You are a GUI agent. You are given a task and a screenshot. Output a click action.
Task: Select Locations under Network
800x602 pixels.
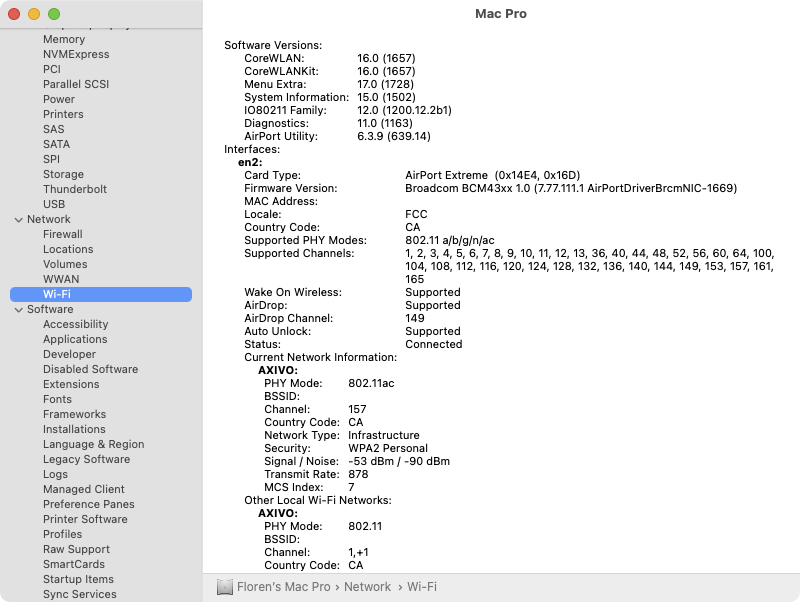tap(68, 249)
